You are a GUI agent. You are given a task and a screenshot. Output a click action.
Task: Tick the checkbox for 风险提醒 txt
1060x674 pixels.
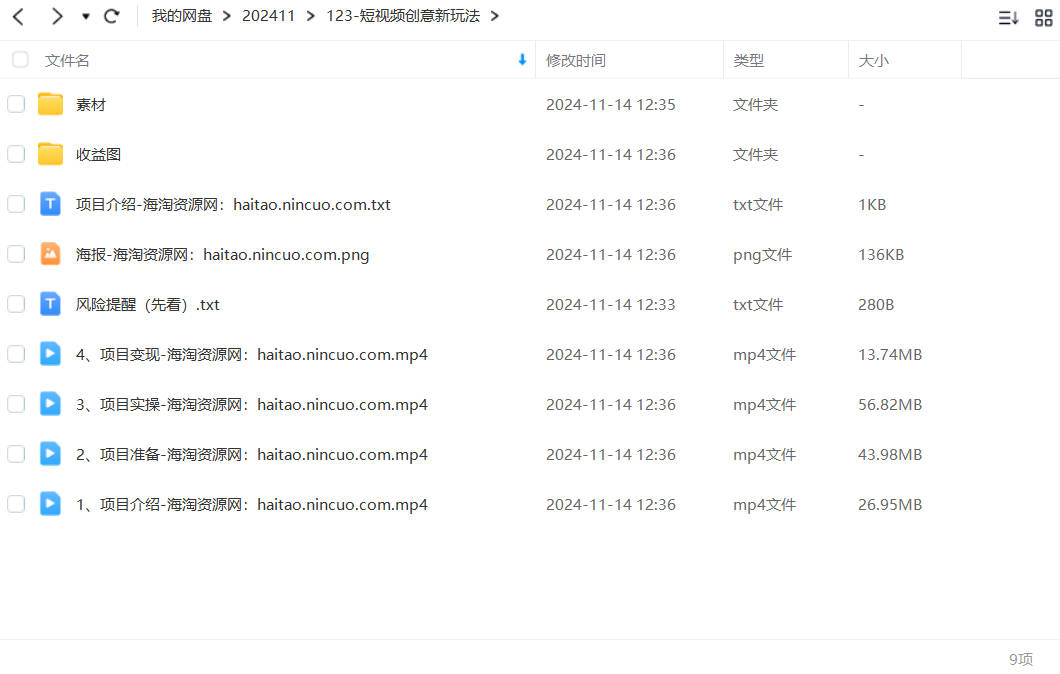tap(16, 304)
